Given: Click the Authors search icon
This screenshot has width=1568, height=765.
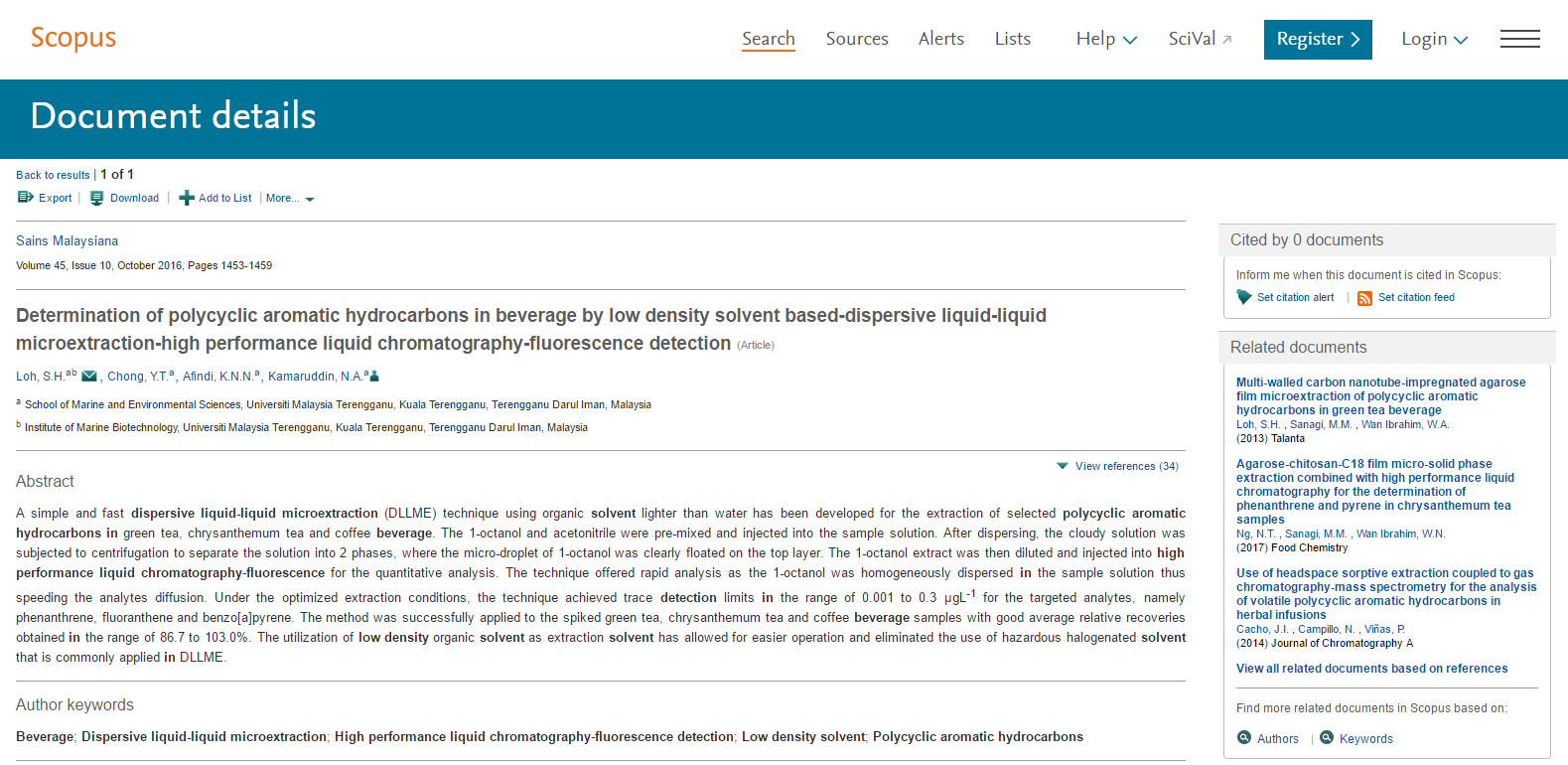Looking at the screenshot, I should click(1244, 737).
